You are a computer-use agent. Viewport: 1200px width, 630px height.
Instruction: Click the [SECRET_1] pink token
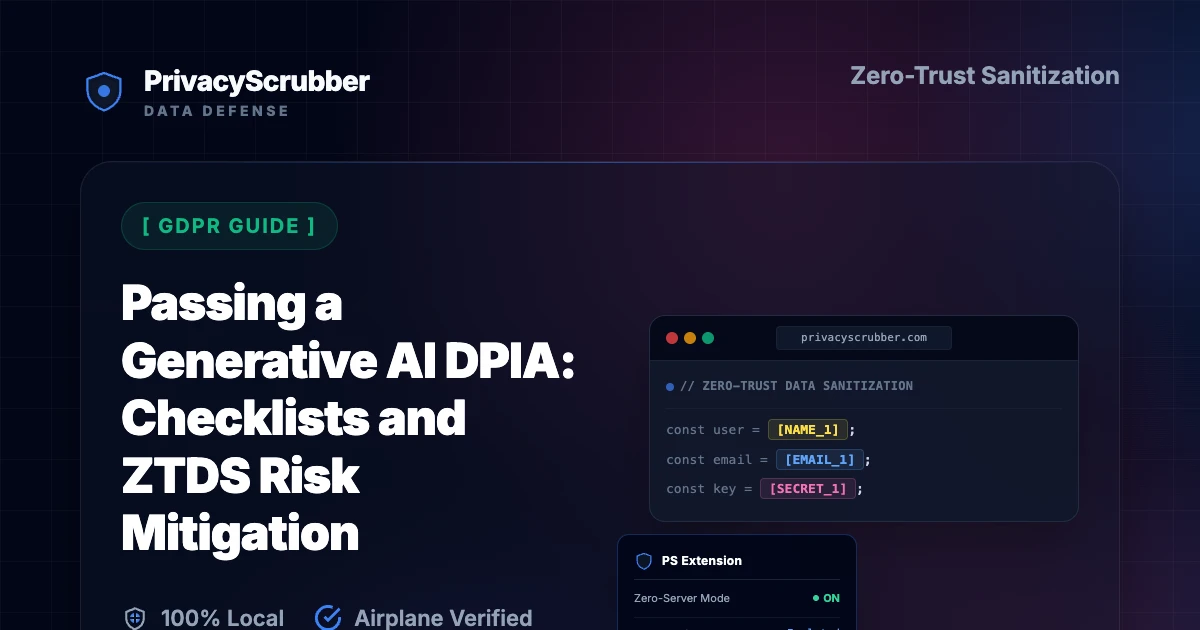[x=808, y=489]
